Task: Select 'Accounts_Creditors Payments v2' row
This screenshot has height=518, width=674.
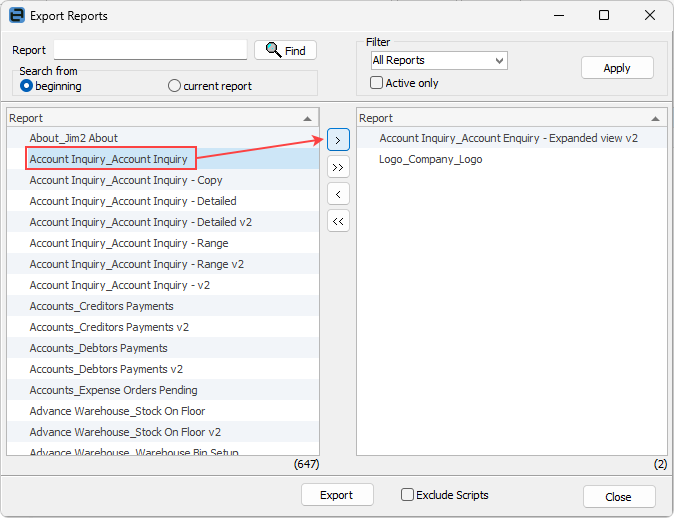Action: 163,327
